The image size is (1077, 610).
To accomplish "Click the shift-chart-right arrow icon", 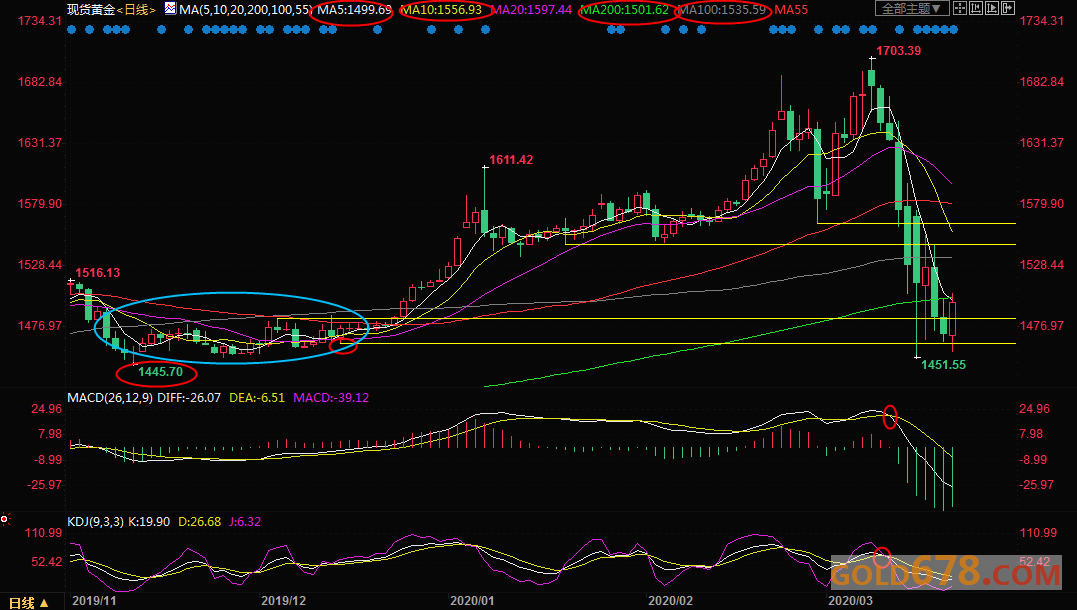I will [x=1008, y=8].
